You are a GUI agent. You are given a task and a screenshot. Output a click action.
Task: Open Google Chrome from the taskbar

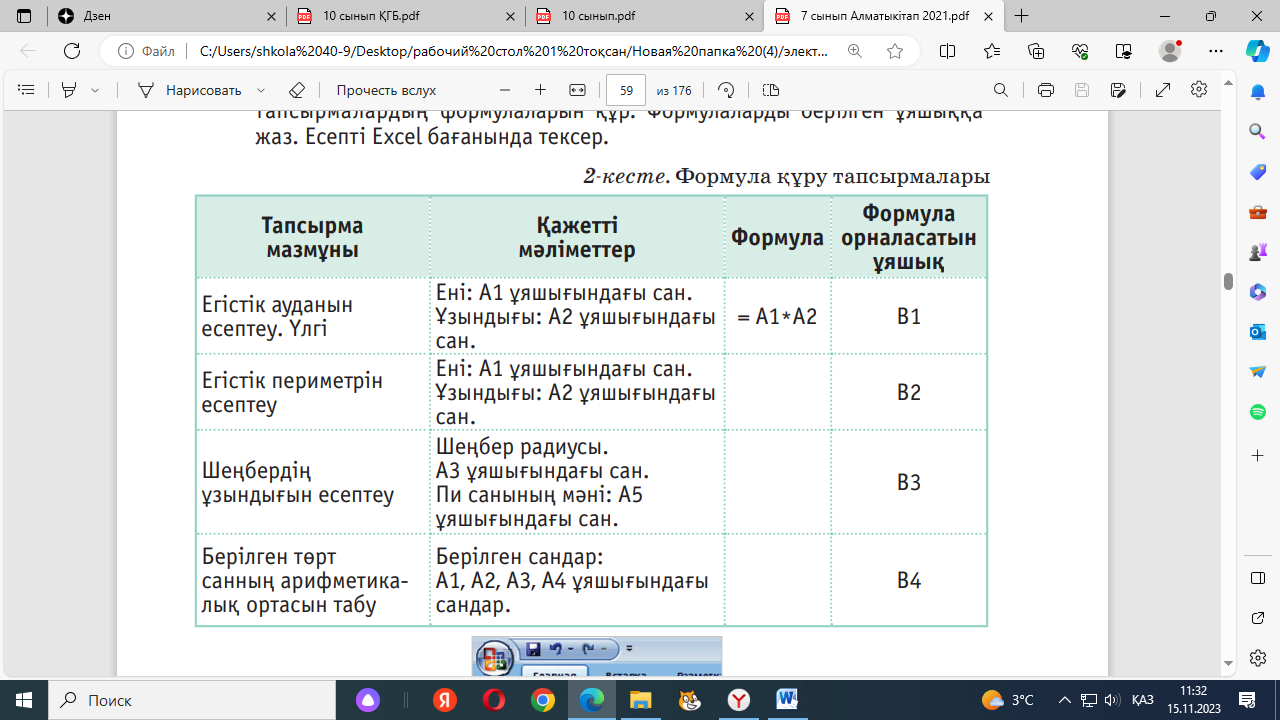(x=543, y=700)
